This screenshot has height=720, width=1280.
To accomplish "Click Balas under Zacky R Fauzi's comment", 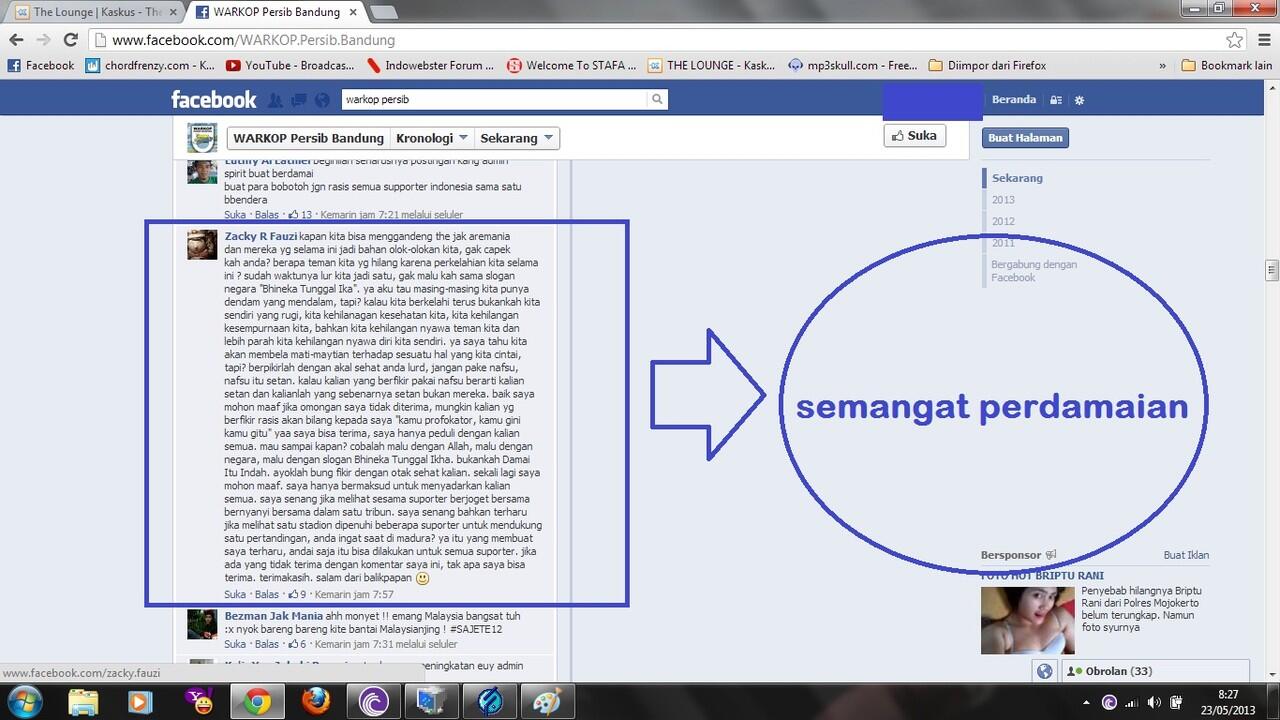I will (x=267, y=594).
